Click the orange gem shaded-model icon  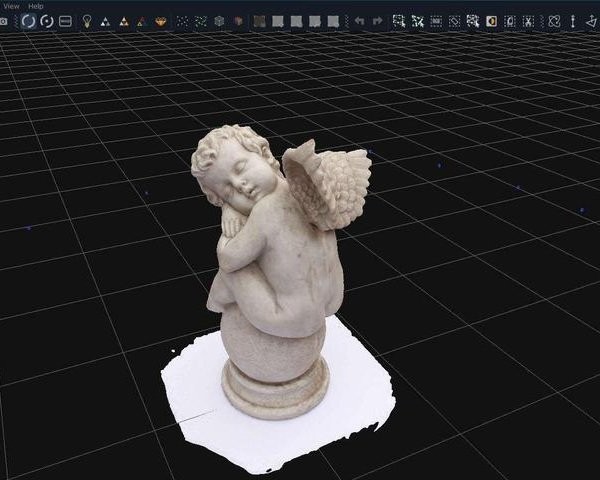pyautogui.click(x=160, y=21)
